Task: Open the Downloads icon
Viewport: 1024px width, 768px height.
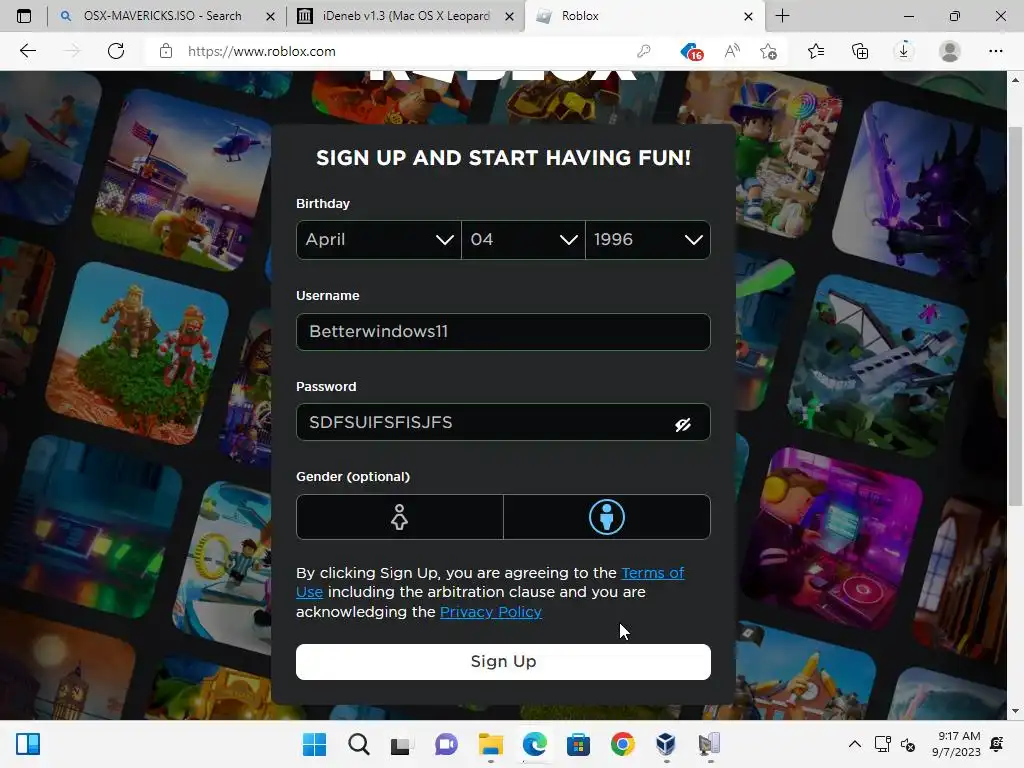Action: point(904,51)
